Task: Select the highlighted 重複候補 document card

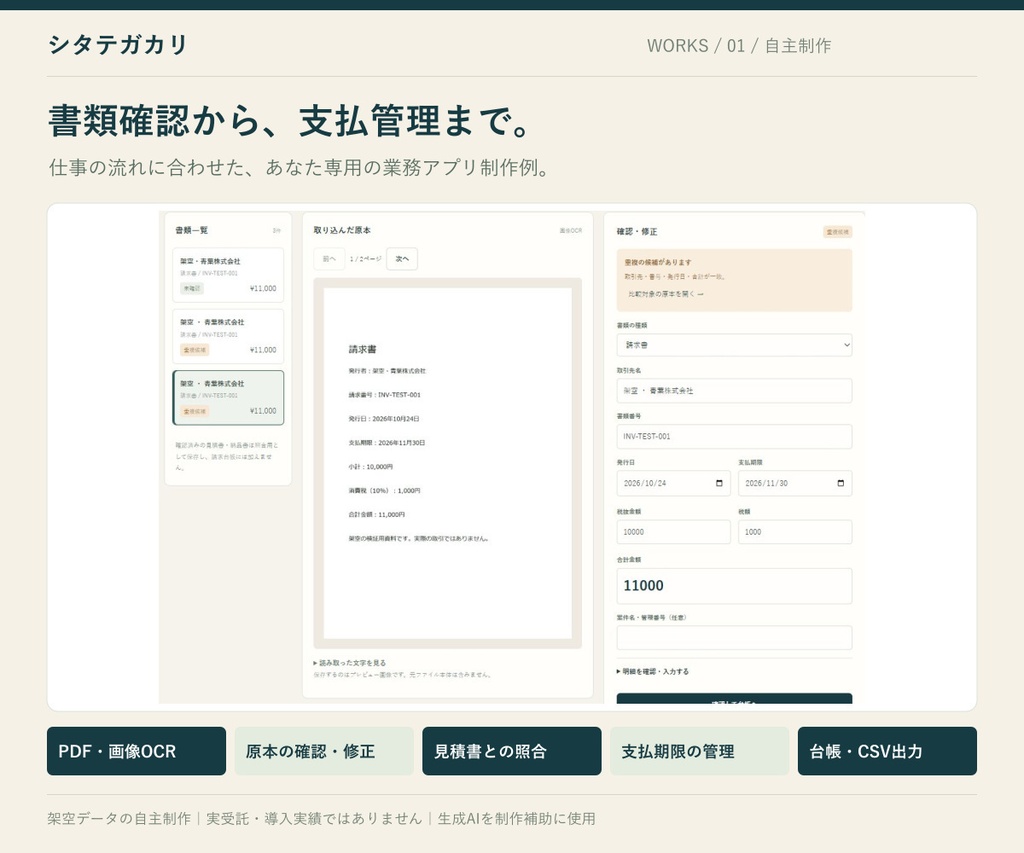Action: pyautogui.click(x=228, y=398)
